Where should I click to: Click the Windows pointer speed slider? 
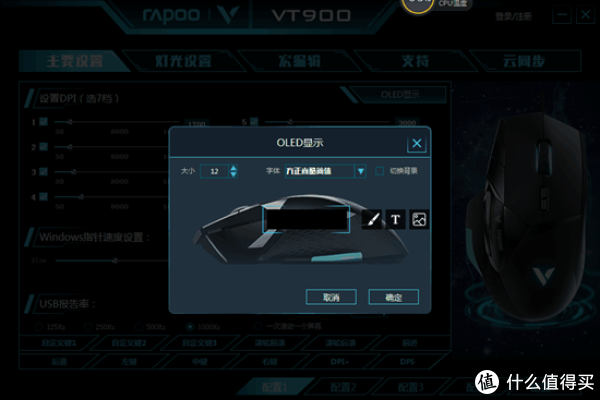click(x=112, y=261)
